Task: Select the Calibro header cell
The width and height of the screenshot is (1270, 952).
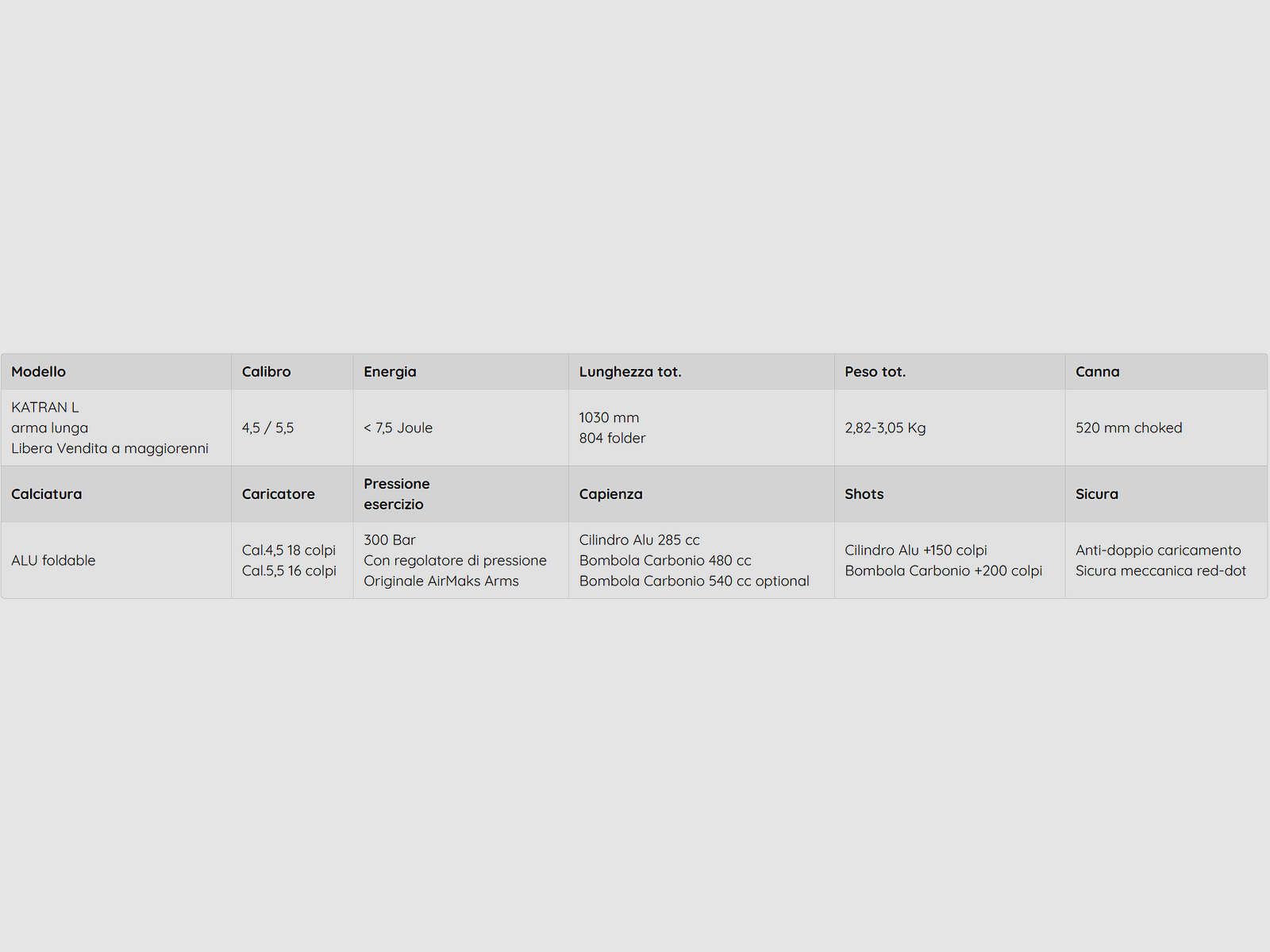Action: click(x=292, y=371)
